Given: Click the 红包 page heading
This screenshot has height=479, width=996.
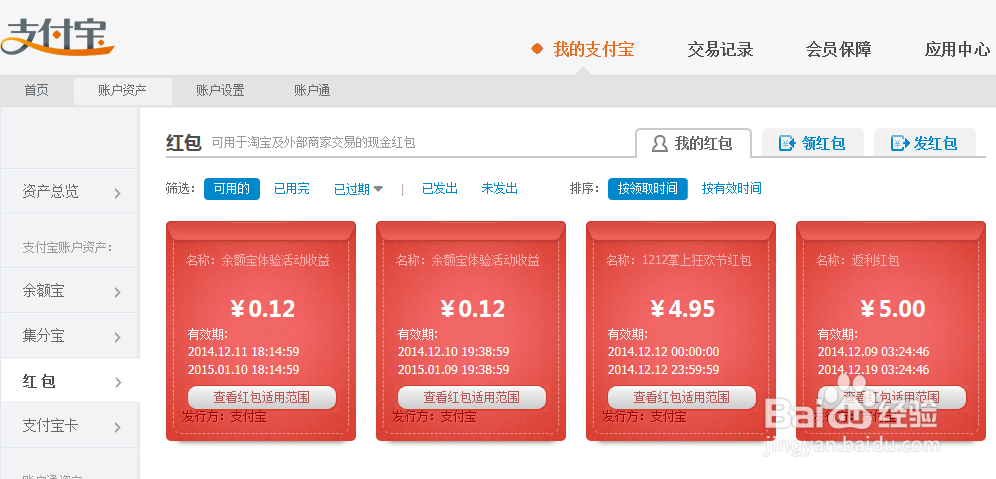Looking at the screenshot, I should click(x=184, y=142).
